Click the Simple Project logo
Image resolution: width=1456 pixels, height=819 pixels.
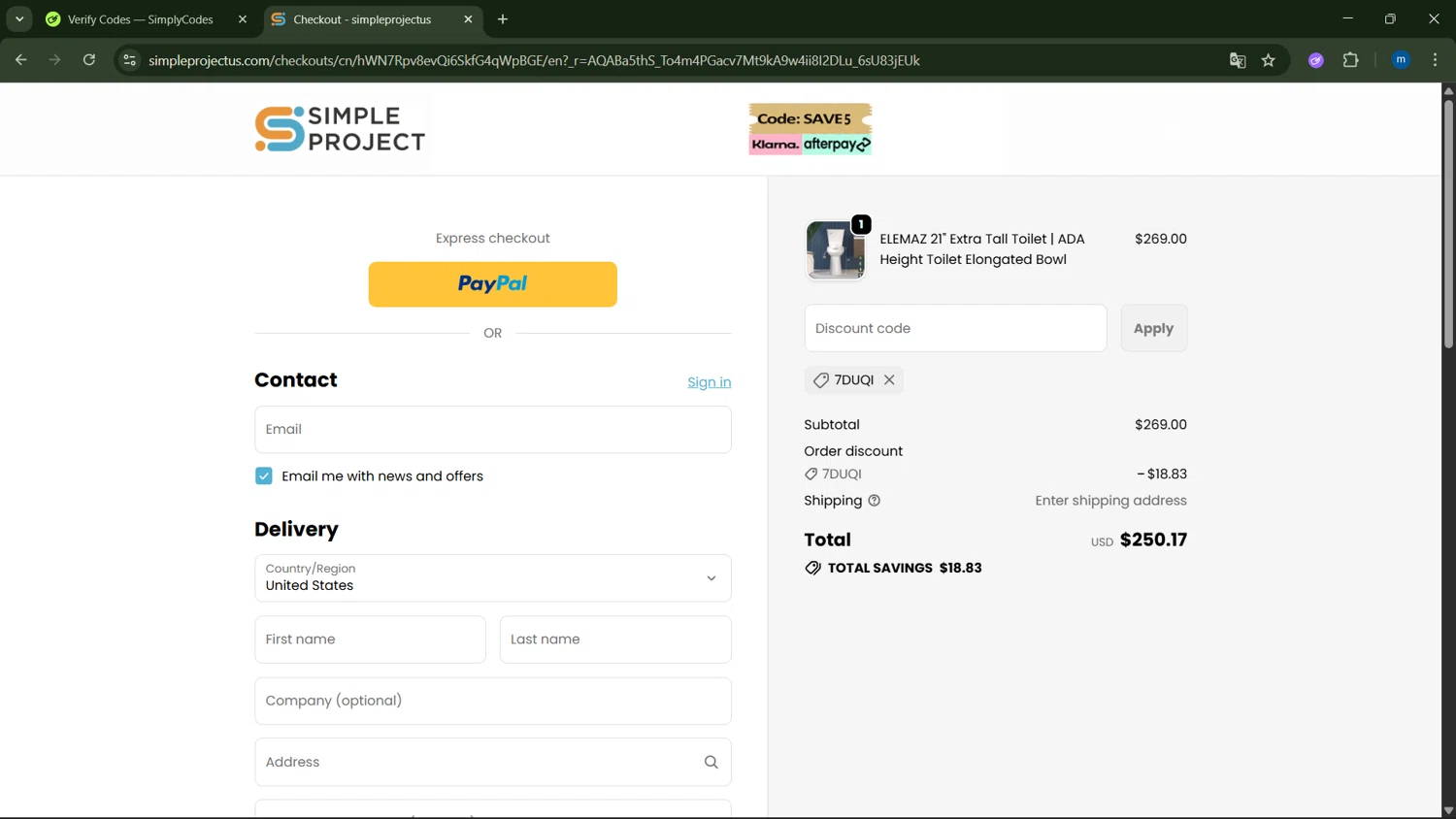(340, 129)
